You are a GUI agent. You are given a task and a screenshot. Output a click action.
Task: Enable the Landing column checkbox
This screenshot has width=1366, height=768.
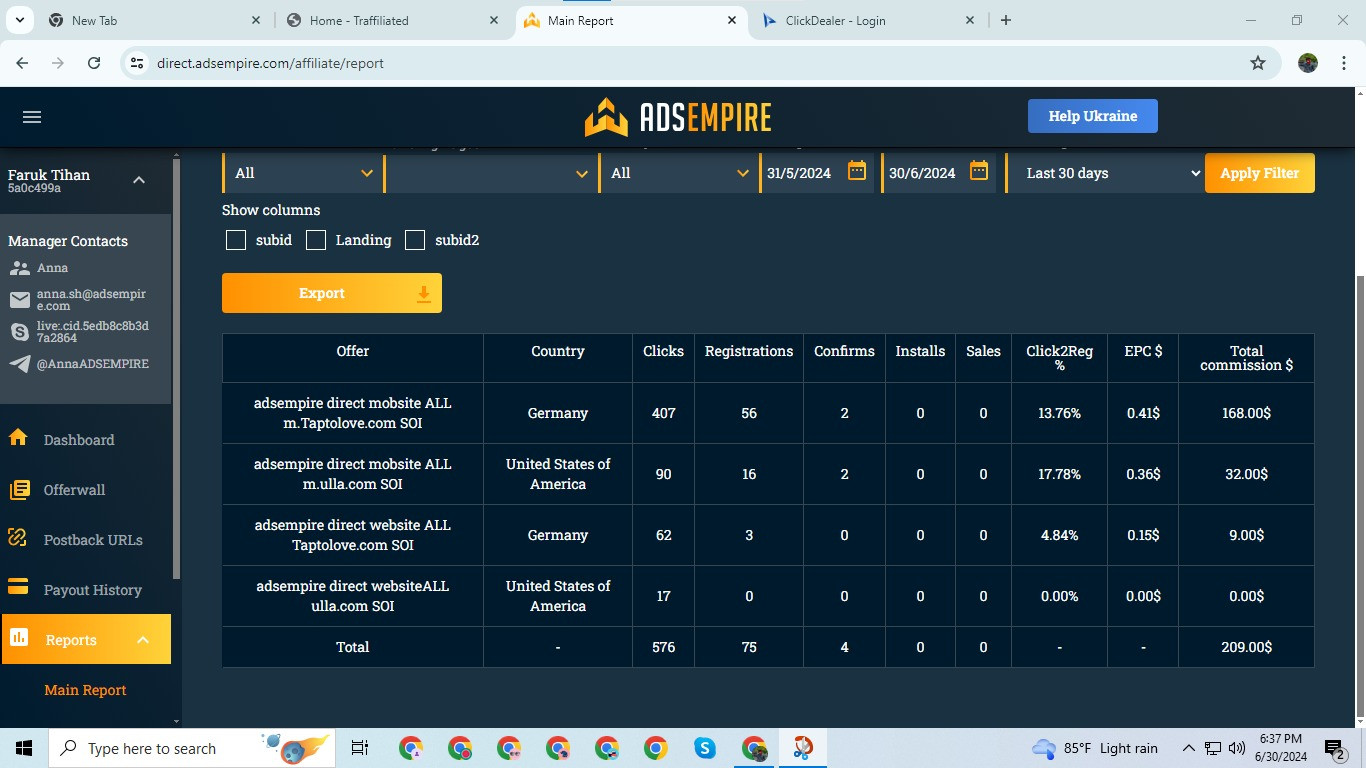click(316, 240)
